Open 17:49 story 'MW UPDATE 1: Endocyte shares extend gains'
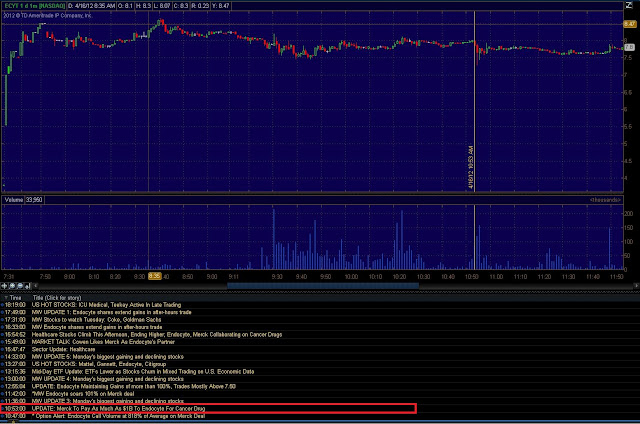This screenshot has width=640, height=424. tap(111, 312)
